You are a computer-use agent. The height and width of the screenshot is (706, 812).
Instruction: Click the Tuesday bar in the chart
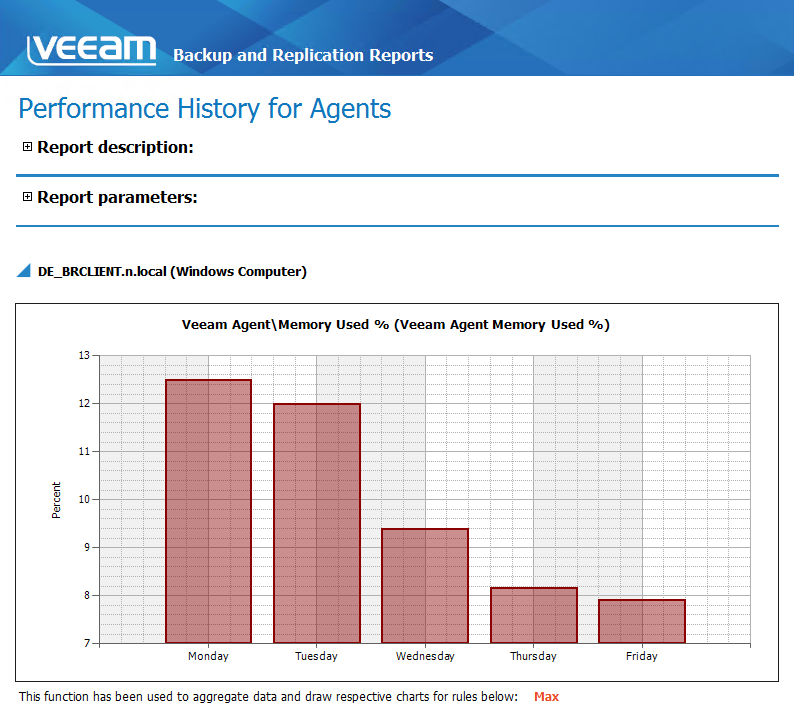click(x=317, y=523)
